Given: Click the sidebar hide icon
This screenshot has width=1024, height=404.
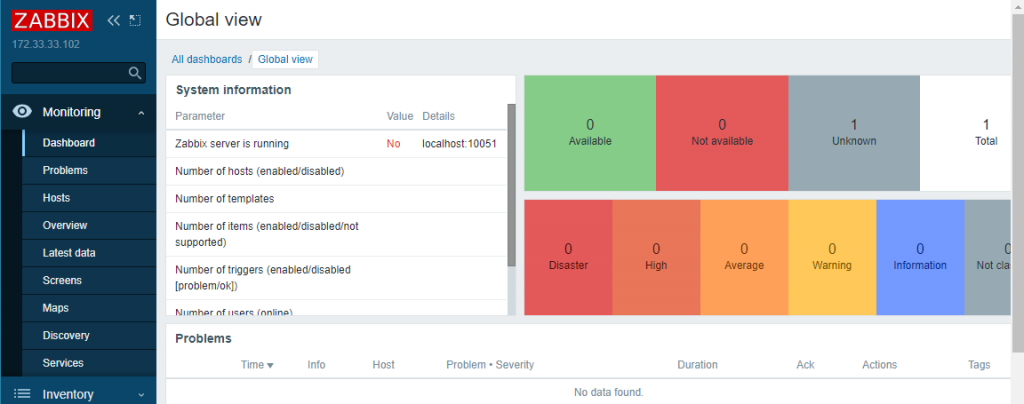Looking at the screenshot, I should pyautogui.click(x=135, y=20).
